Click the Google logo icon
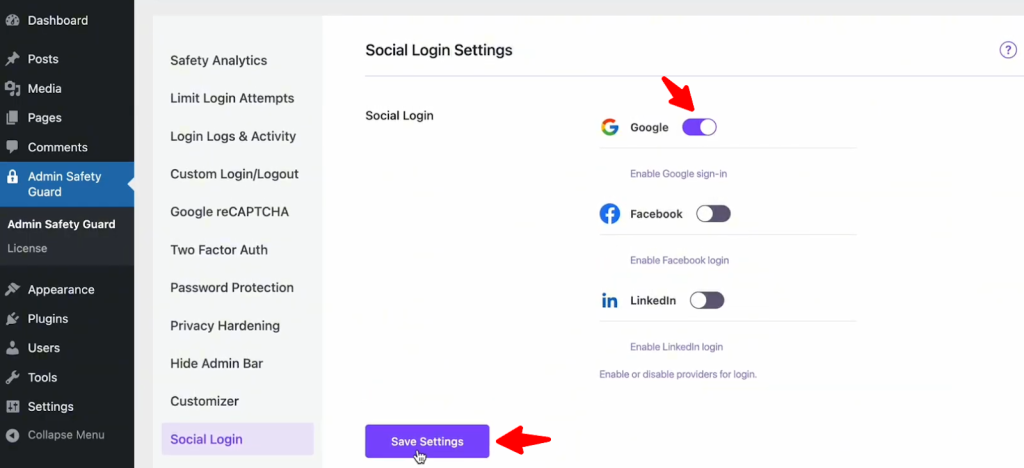1024x468 pixels. [x=609, y=127]
